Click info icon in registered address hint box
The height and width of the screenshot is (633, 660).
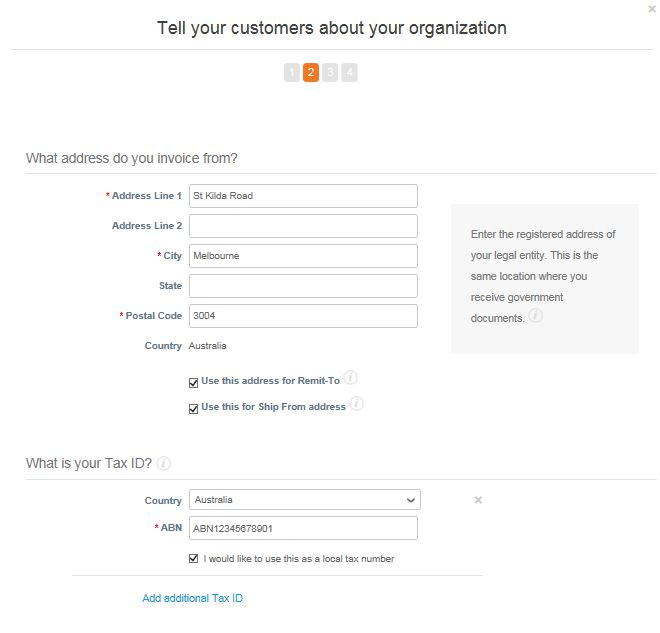[x=536, y=316]
